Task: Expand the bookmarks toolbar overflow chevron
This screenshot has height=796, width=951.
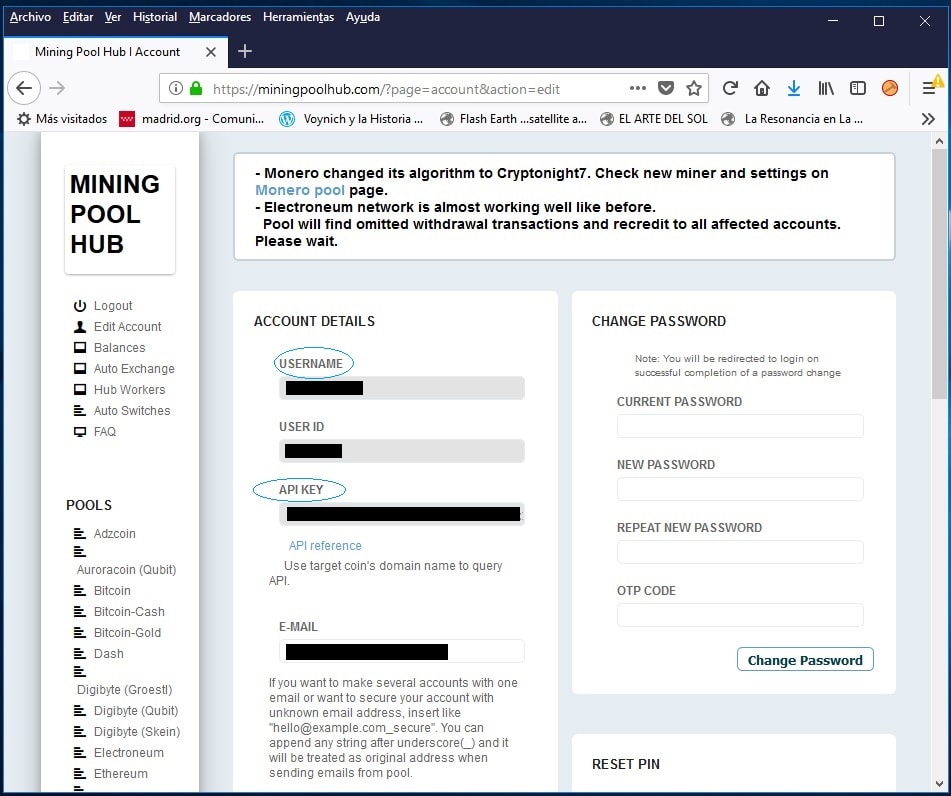Action: [x=928, y=119]
